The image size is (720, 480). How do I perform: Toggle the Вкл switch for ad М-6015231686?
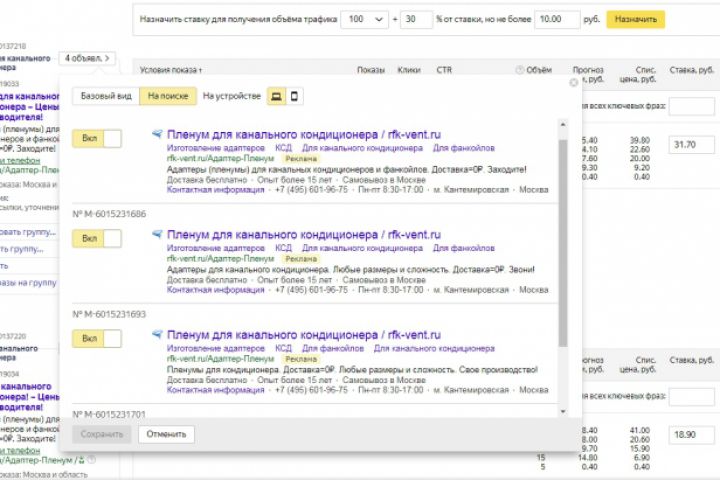(x=97, y=238)
